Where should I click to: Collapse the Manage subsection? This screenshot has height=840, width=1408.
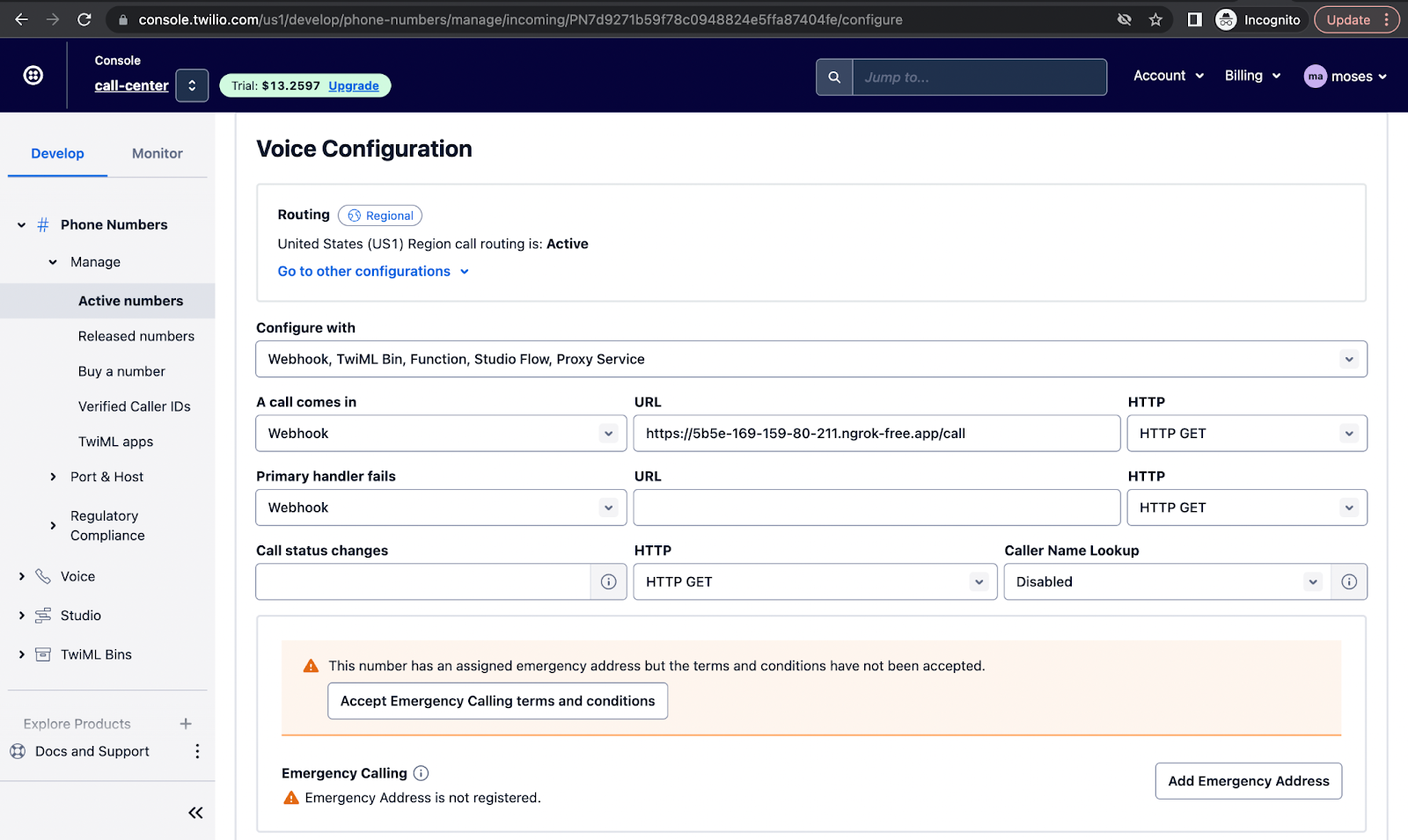(53, 262)
